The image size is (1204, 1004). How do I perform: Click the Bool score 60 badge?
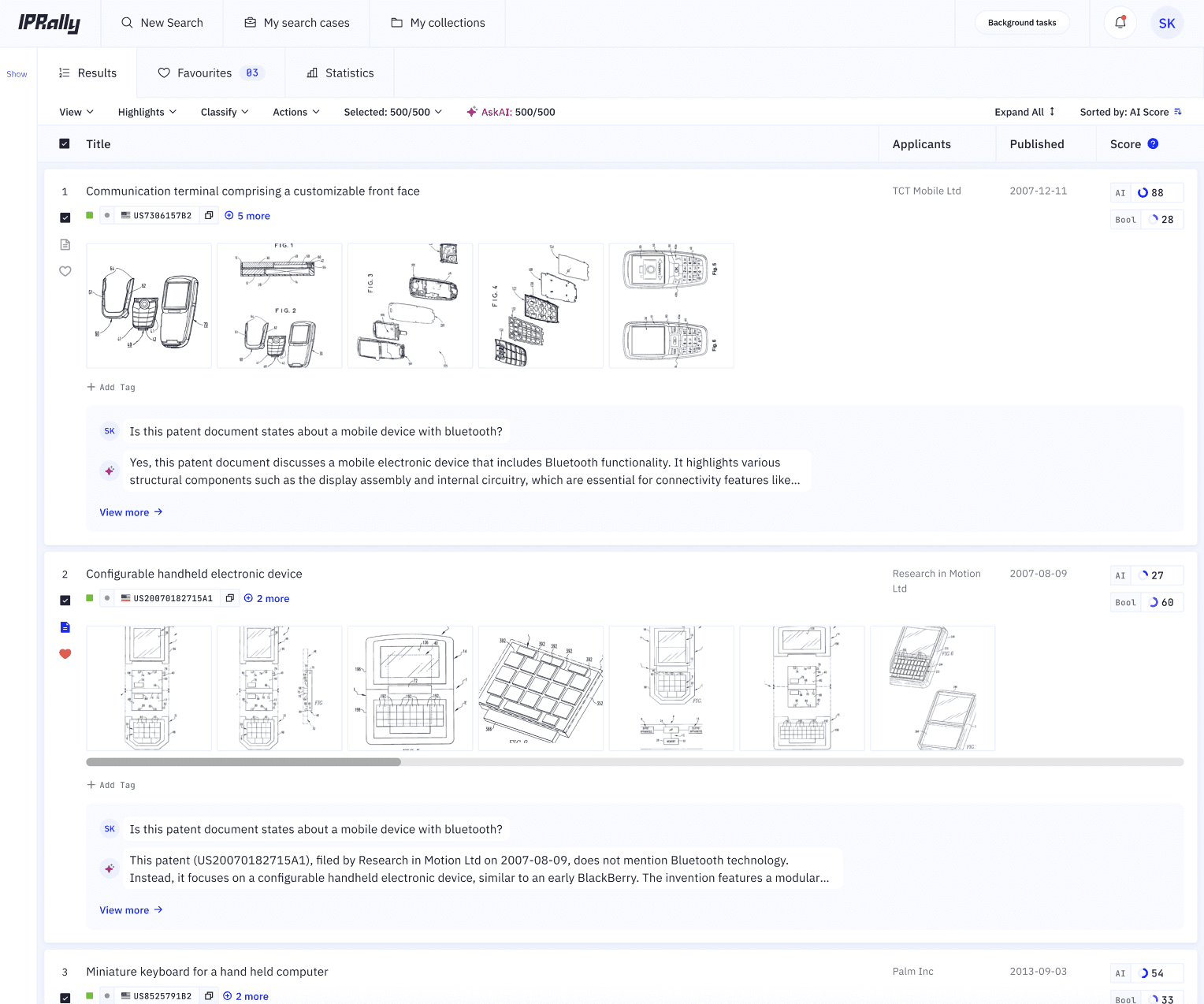(x=1146, y=602)
